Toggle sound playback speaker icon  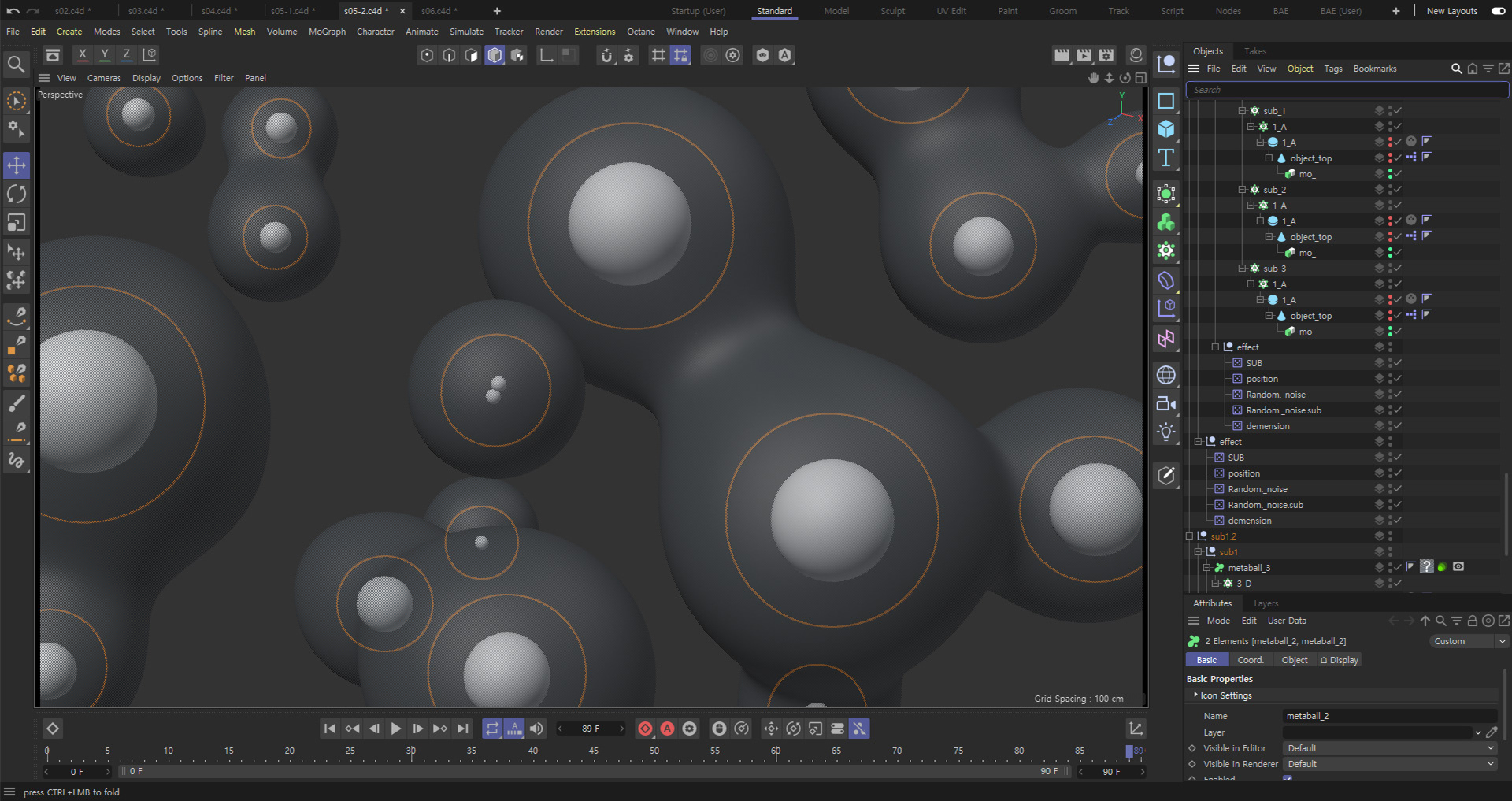536,729
